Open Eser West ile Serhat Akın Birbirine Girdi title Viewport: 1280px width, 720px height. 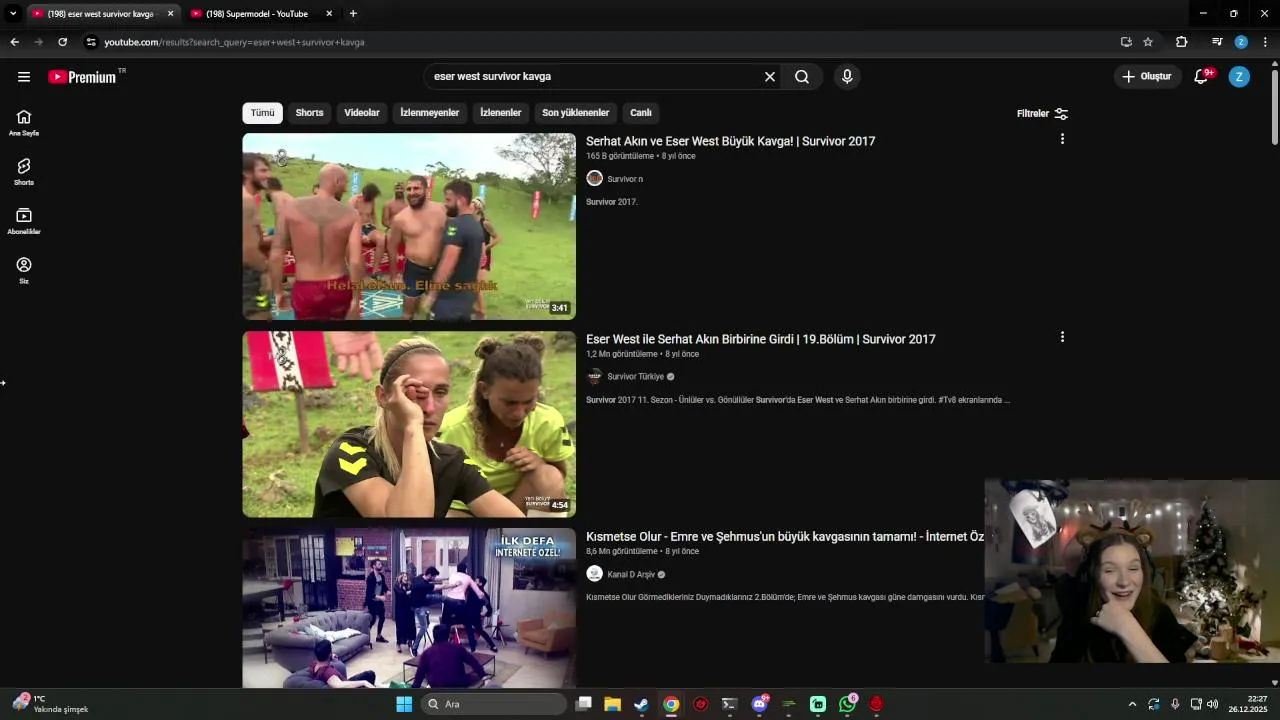[761, 339]
